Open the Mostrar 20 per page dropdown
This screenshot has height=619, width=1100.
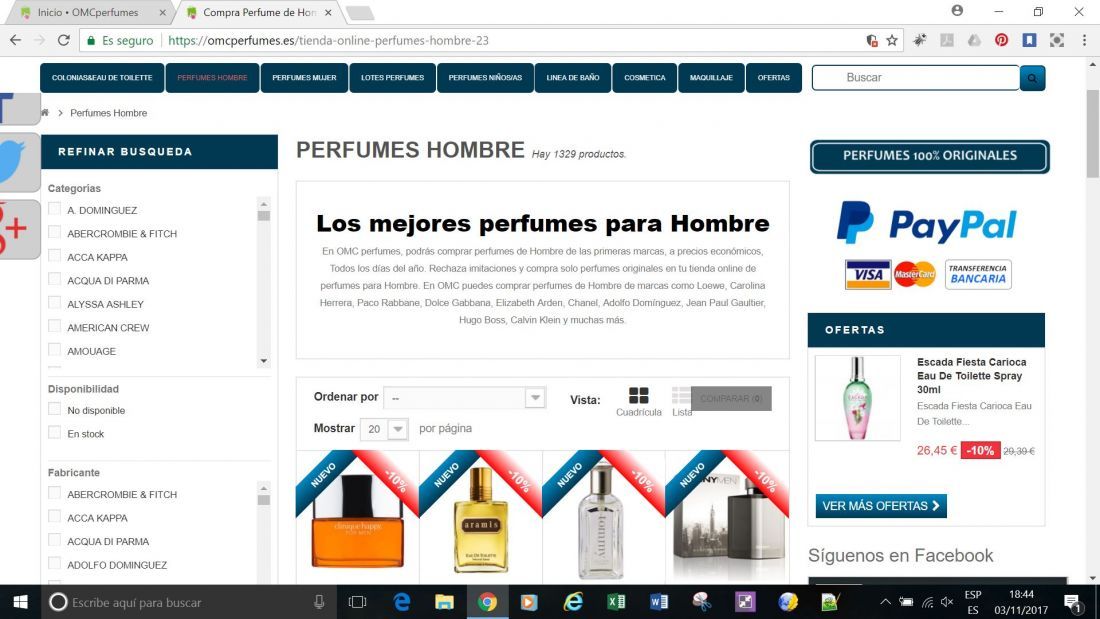[x=384, y=429]
